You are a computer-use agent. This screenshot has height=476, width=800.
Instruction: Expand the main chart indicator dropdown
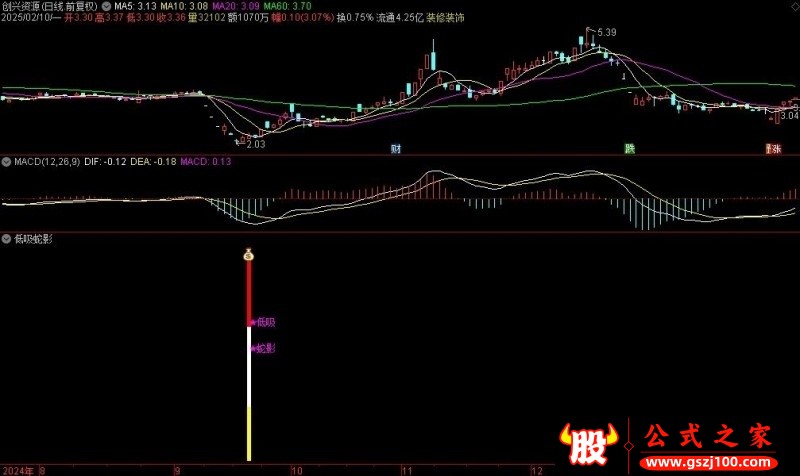click(106, 6)
